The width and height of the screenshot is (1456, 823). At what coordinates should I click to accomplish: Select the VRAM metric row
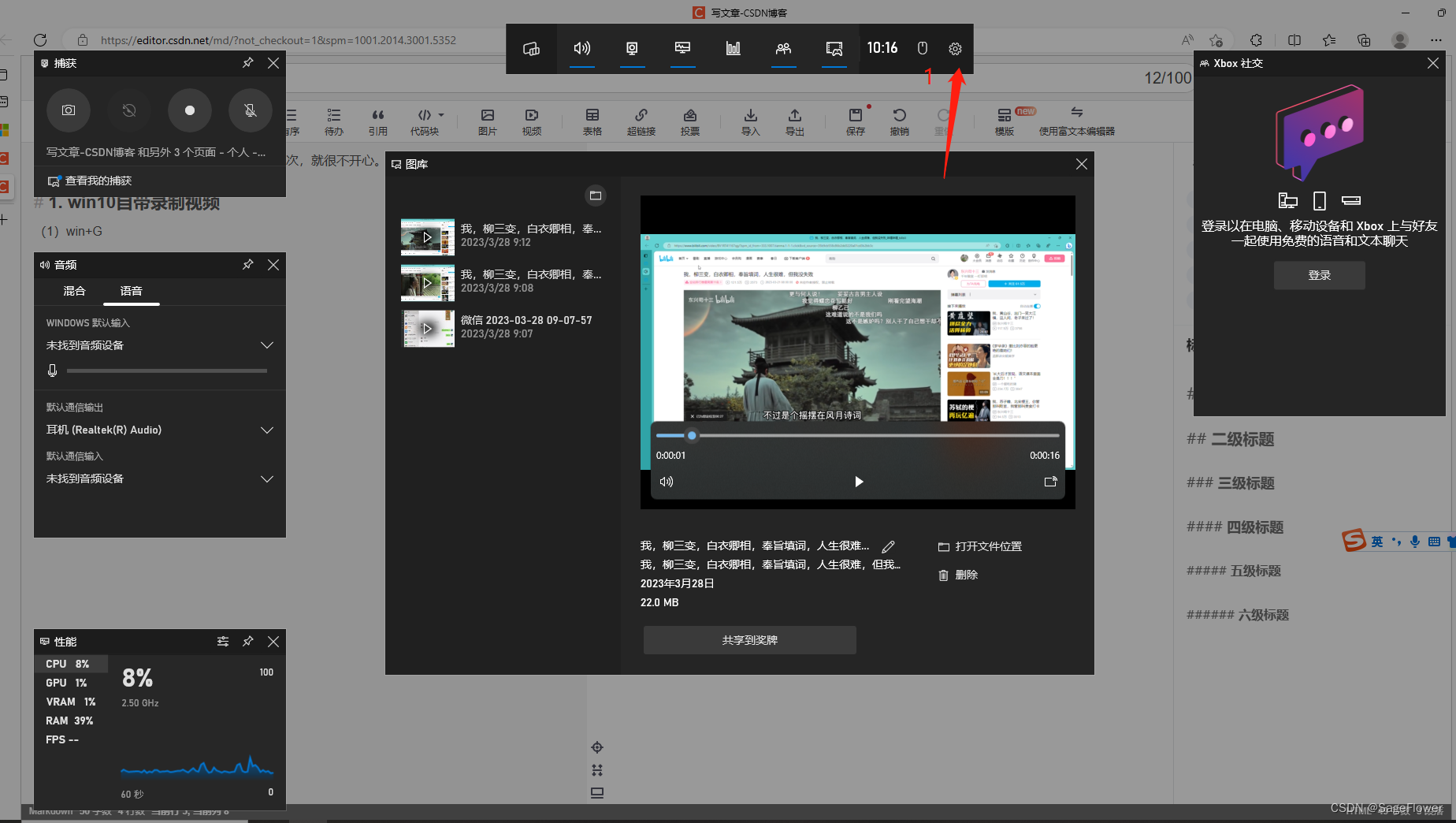[x=71, y=702]
